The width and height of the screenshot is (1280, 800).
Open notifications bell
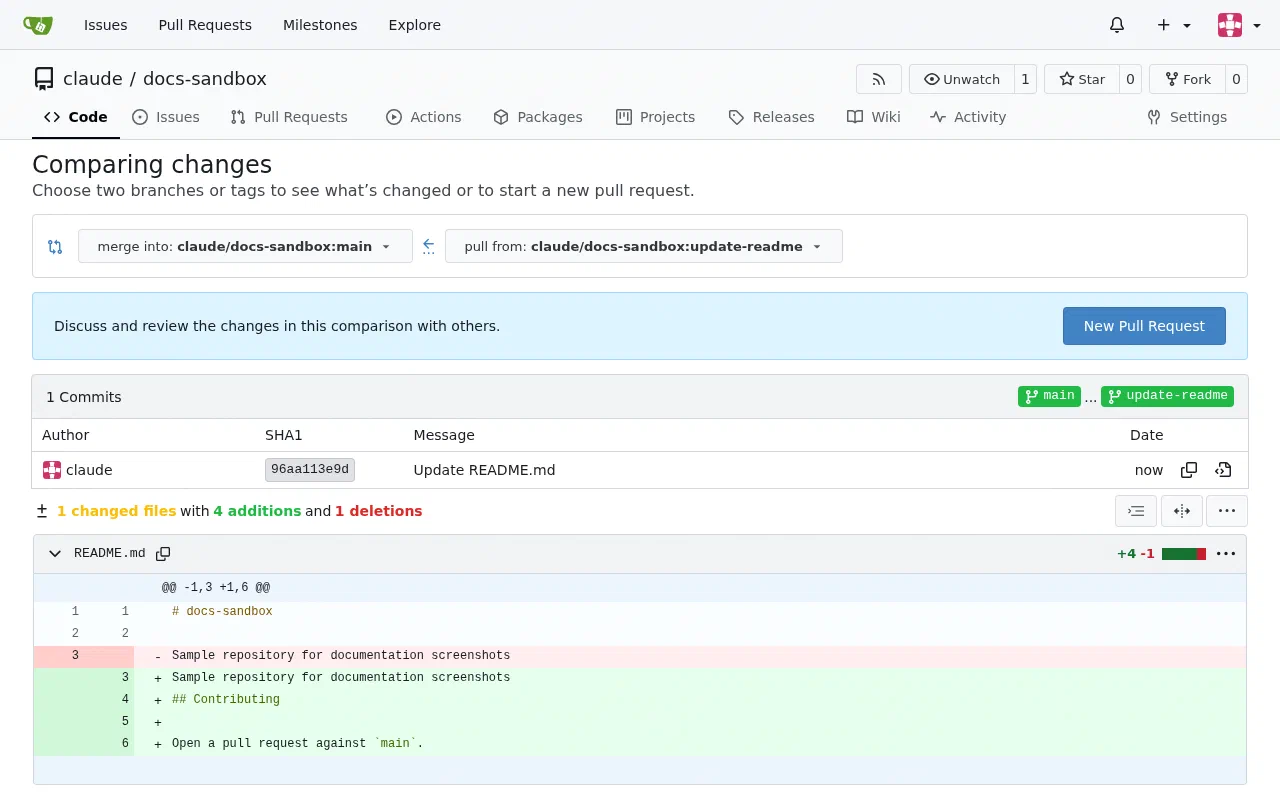click(1117, 25)
